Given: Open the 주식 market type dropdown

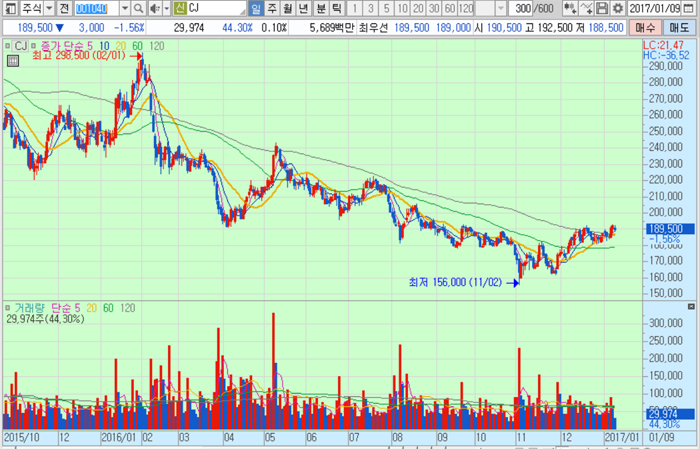Looking at the screenshot, I should (x=49, y=8).
